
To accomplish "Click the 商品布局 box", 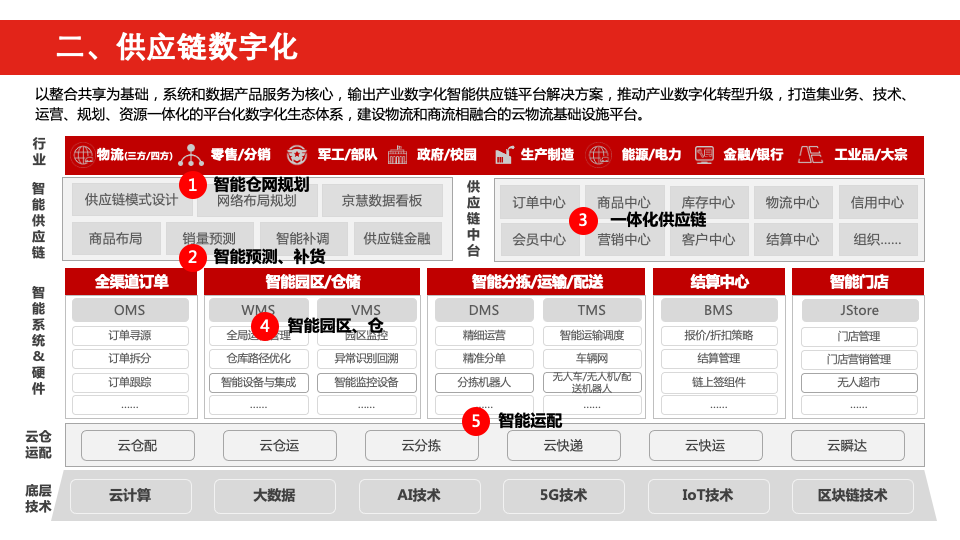I will coord(116,238).
